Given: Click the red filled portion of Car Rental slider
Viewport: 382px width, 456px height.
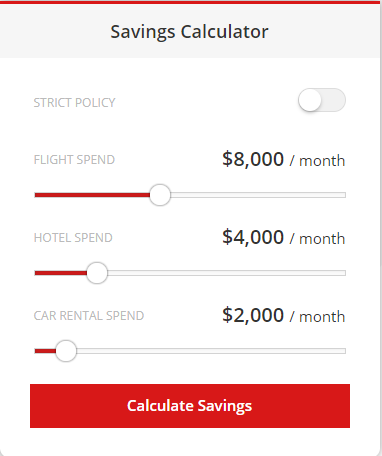Looking at the screenshot, I should pyautogui.click(x=45, y=351).
